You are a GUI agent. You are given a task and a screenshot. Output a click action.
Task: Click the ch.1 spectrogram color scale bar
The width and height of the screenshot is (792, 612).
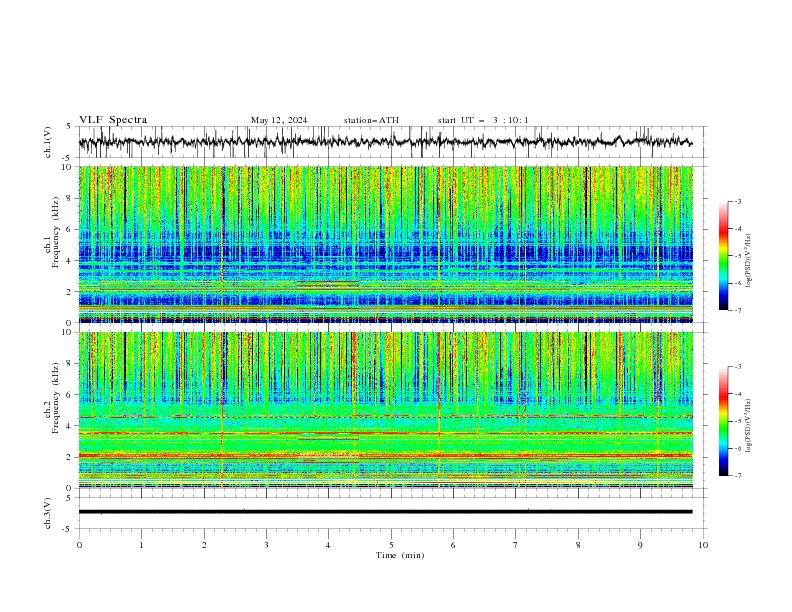coord(723,256)
